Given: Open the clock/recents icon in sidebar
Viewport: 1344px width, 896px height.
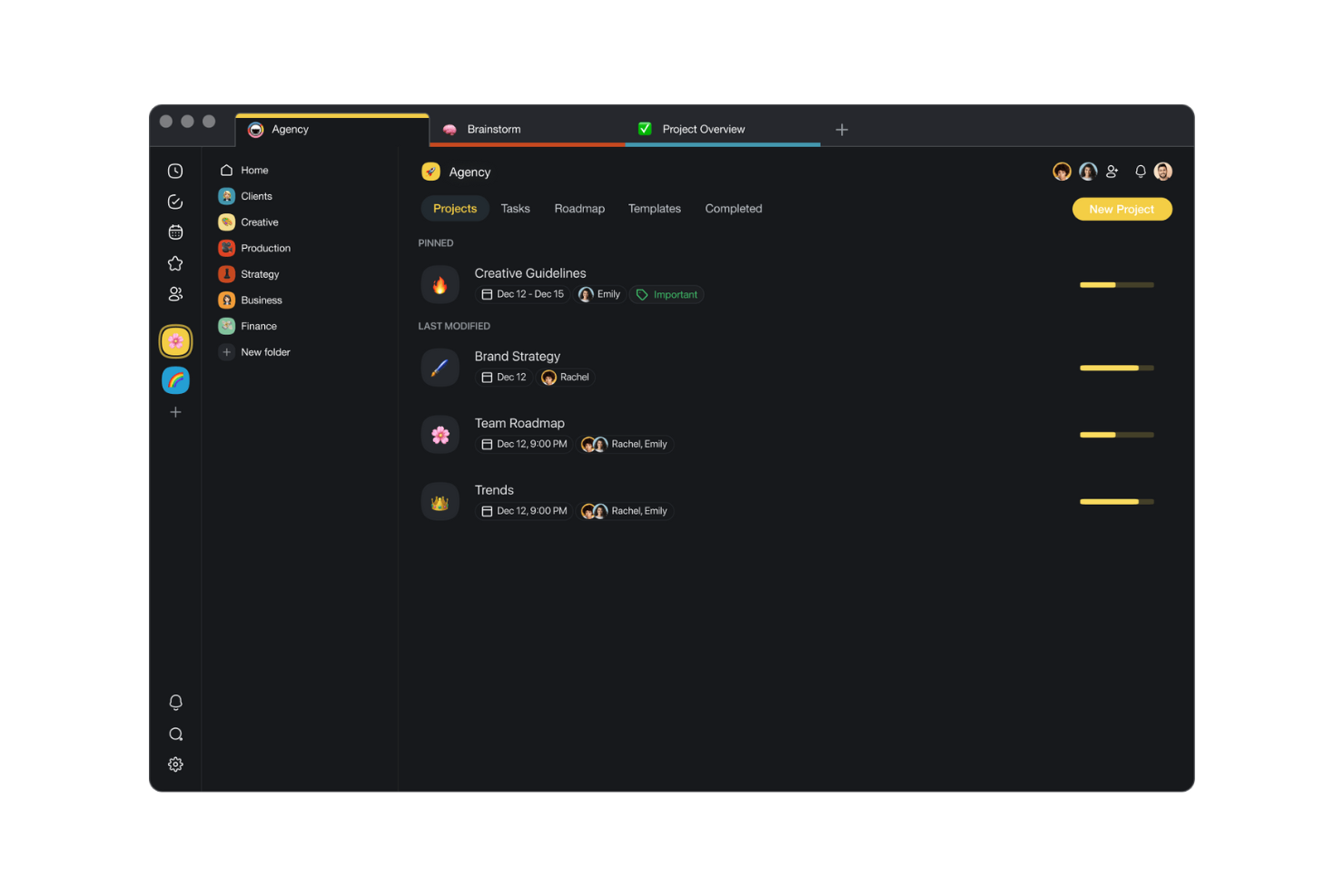Looking at the screenshot, I should point(175,170).
